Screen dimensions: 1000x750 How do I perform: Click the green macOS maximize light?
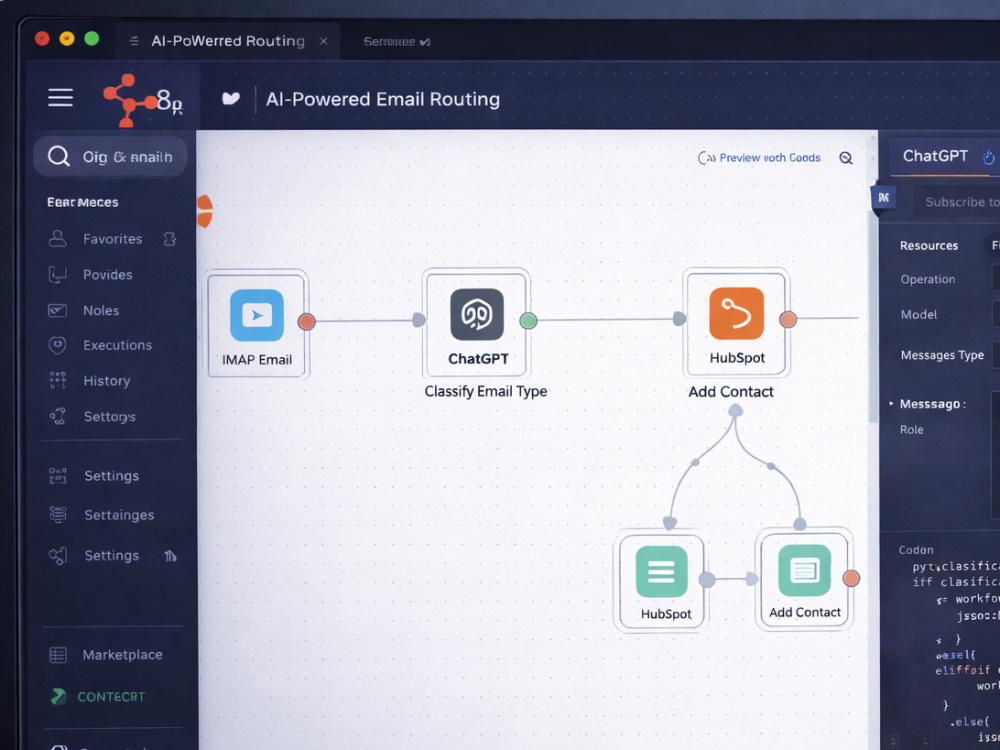point(92,38)
